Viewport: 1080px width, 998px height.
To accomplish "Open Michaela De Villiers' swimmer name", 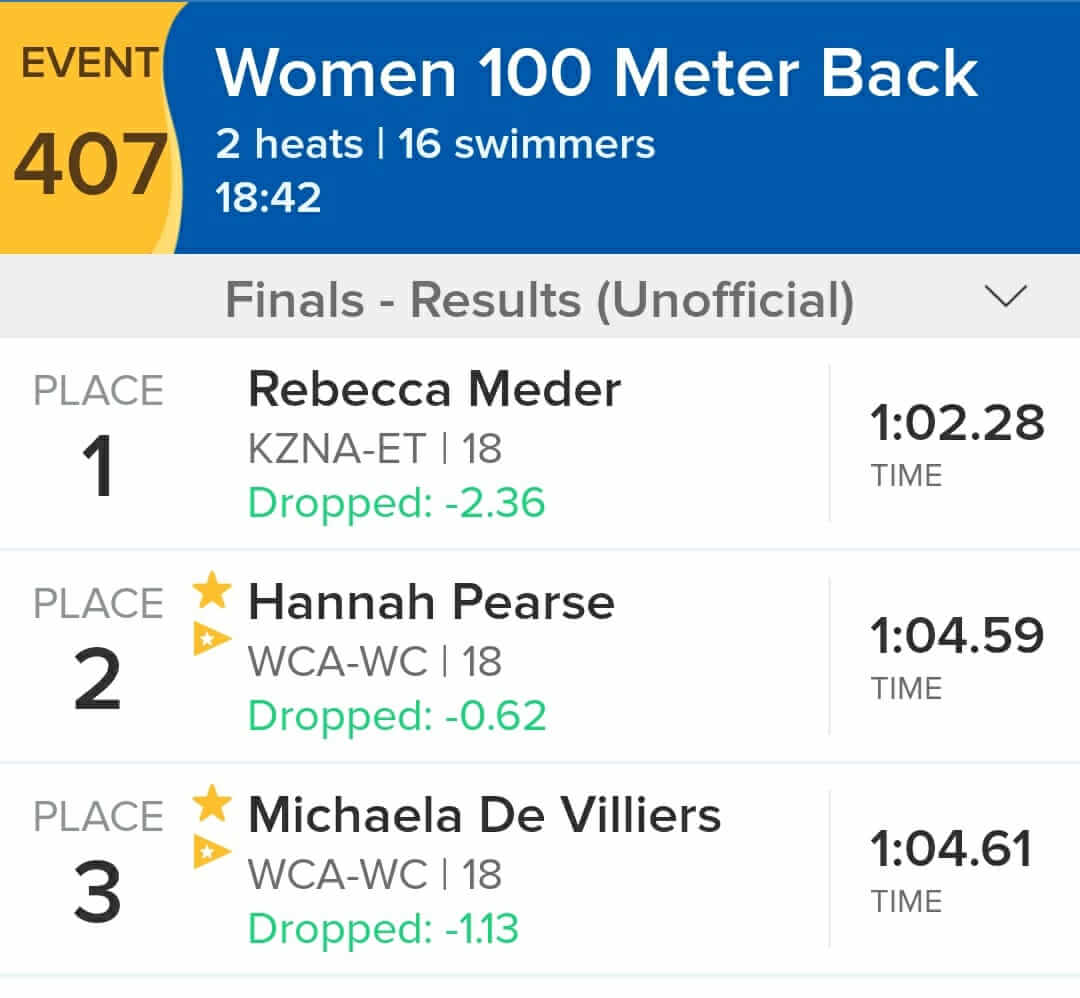I will (484, 815).
